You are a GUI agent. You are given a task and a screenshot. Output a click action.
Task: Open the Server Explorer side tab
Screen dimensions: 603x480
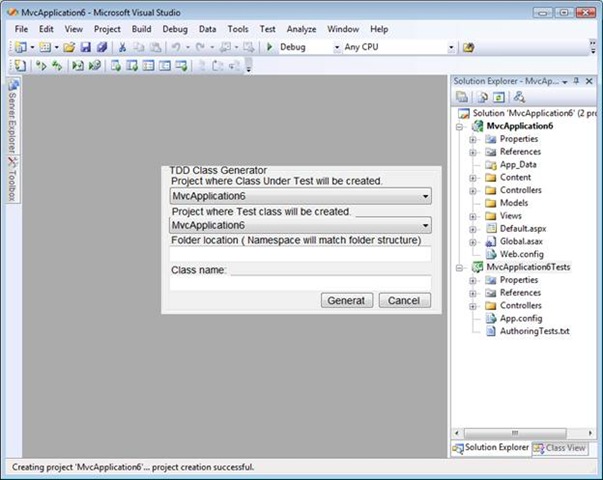[x=13, y=116]
